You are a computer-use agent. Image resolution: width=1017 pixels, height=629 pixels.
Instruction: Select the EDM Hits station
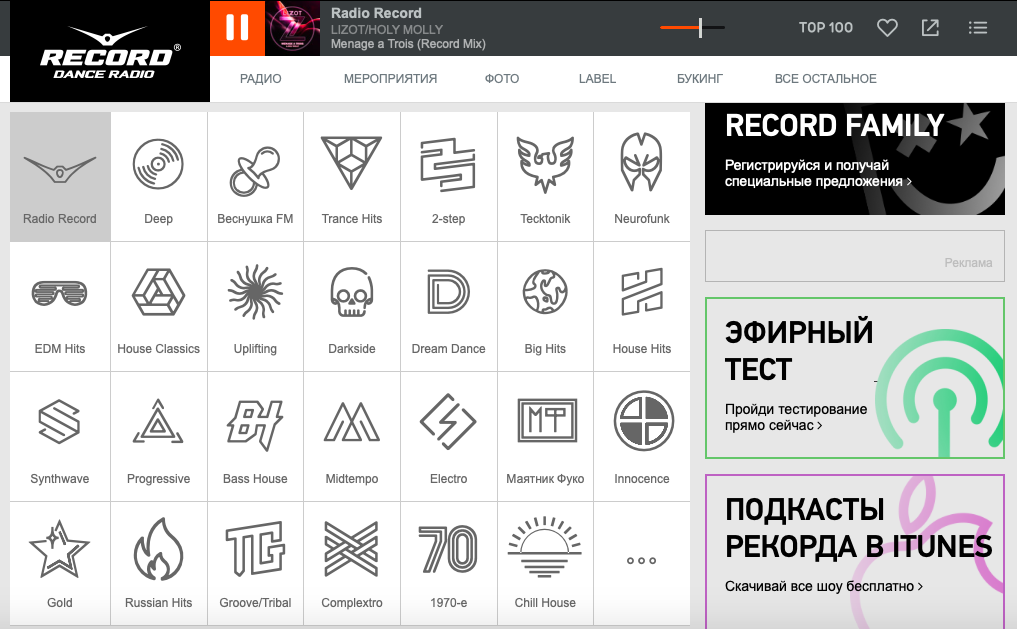[x=60, y=307]
